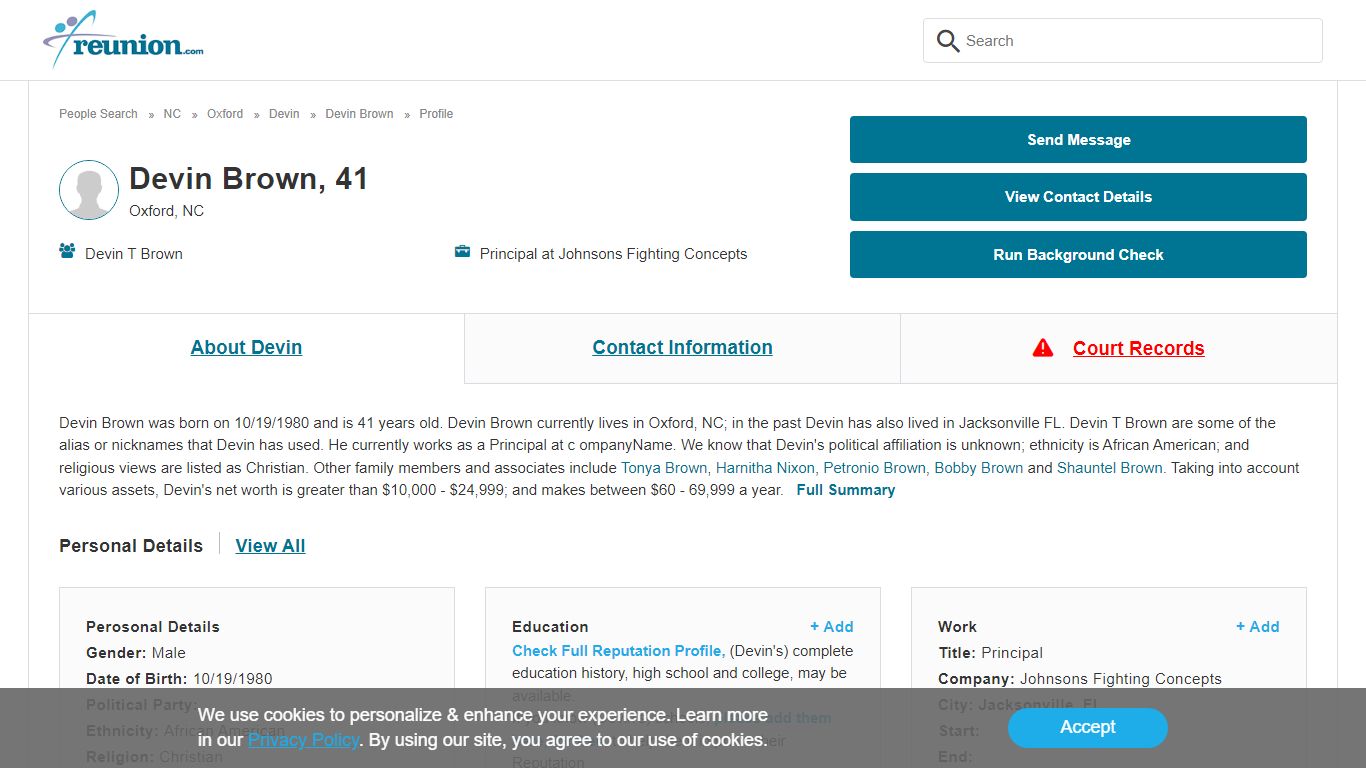Screen dimensions: 1366x768
Task: Expand the Full Summary link
Action: [846, 490]
